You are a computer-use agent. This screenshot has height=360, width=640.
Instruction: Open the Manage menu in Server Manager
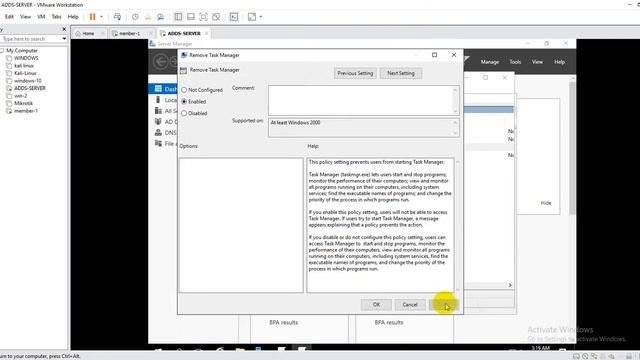tap(490, 62)
